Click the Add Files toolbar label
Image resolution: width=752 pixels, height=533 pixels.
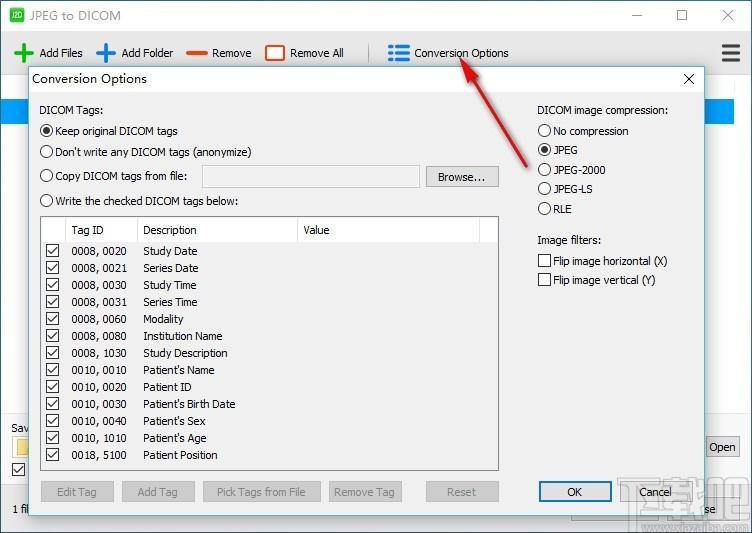click(61, 53)
